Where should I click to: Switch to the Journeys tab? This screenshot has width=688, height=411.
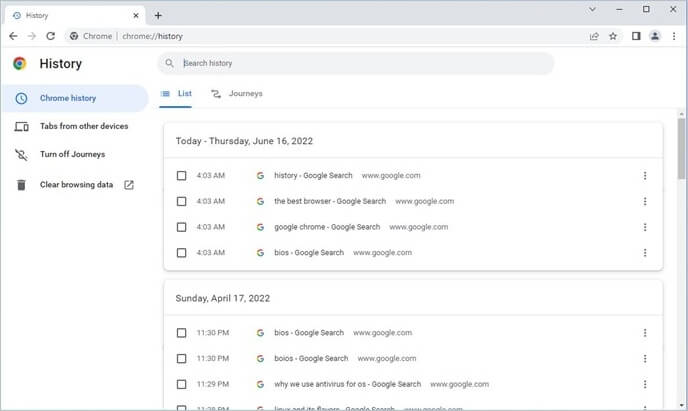[237, 94]
